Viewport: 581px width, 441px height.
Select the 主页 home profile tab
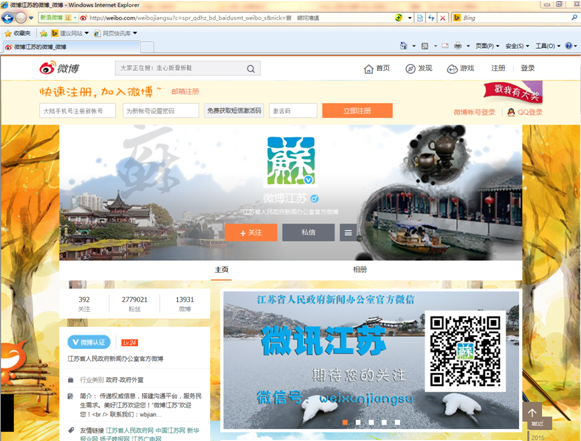(222, 270)
